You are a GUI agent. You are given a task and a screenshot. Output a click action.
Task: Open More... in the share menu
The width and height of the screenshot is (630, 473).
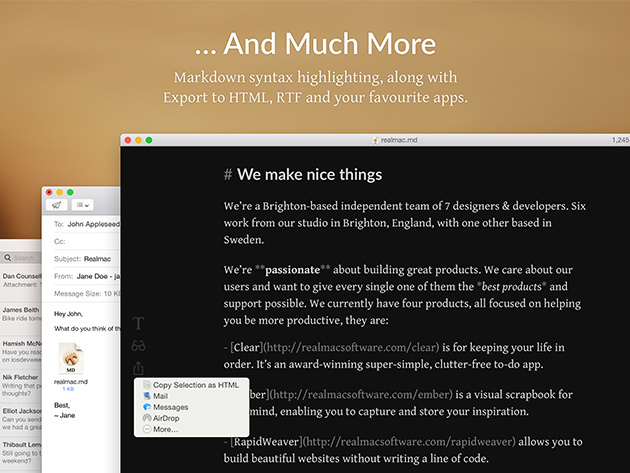(191, 429)
